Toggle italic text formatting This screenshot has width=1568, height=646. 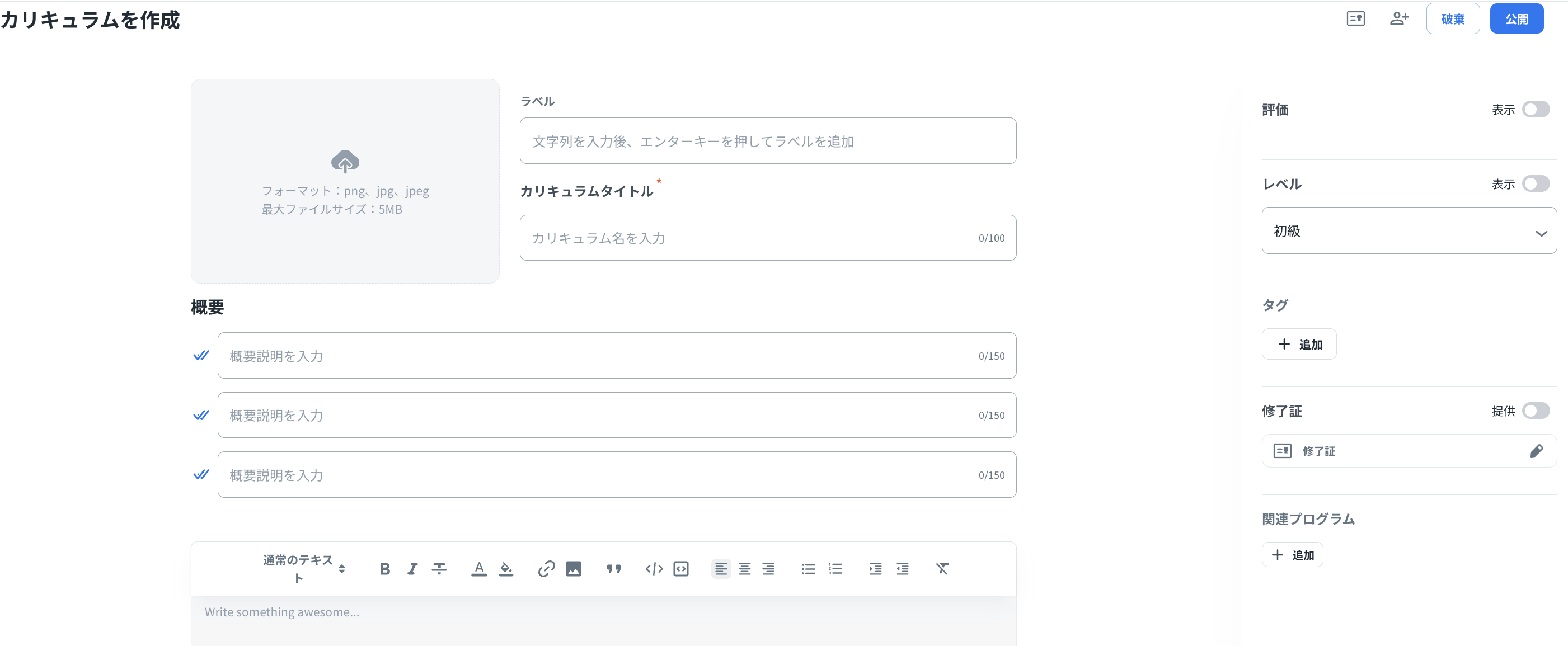[x=412, y=569]
